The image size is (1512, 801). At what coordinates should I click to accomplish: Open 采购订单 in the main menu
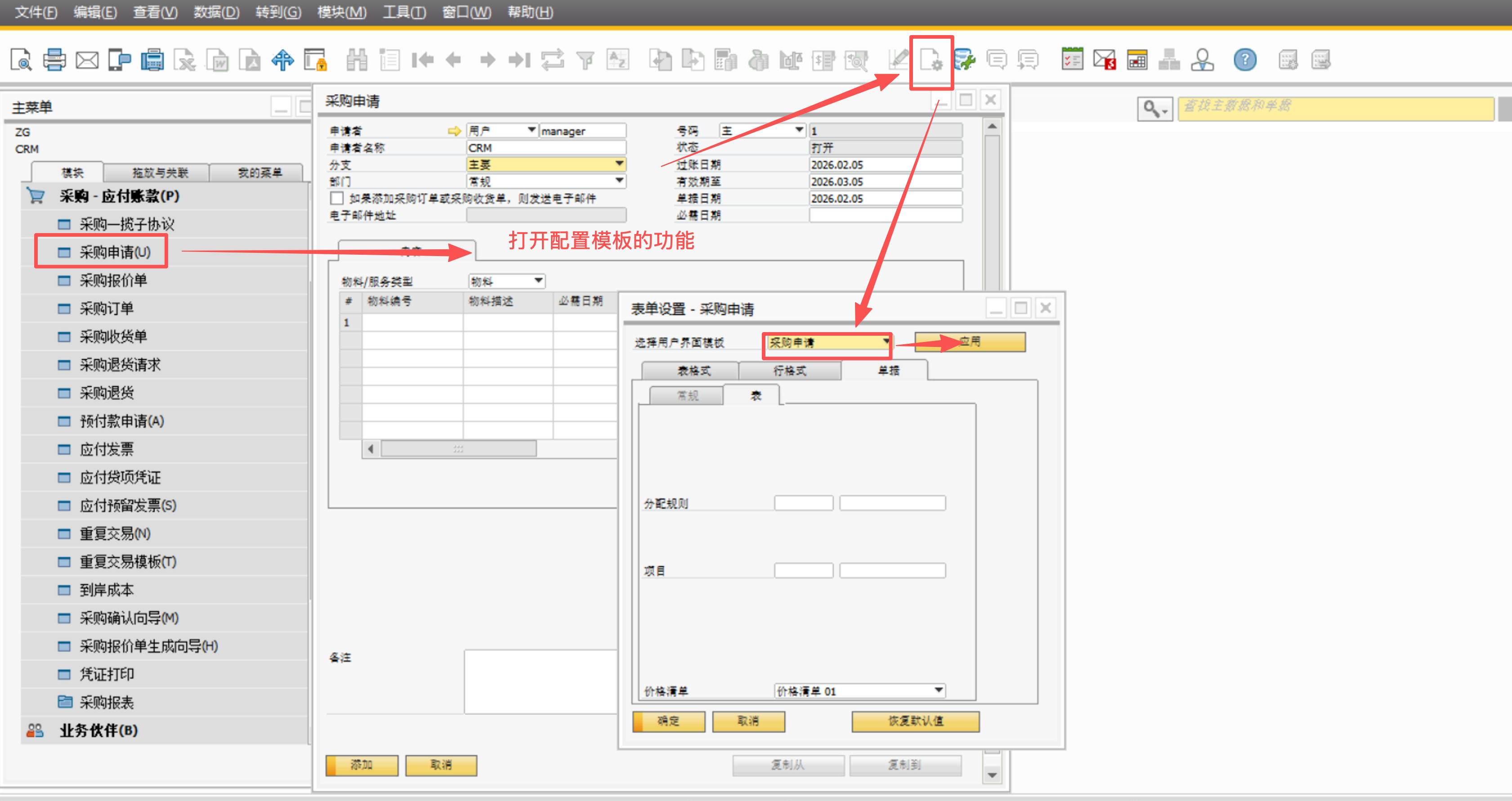[x=107, y=308]
